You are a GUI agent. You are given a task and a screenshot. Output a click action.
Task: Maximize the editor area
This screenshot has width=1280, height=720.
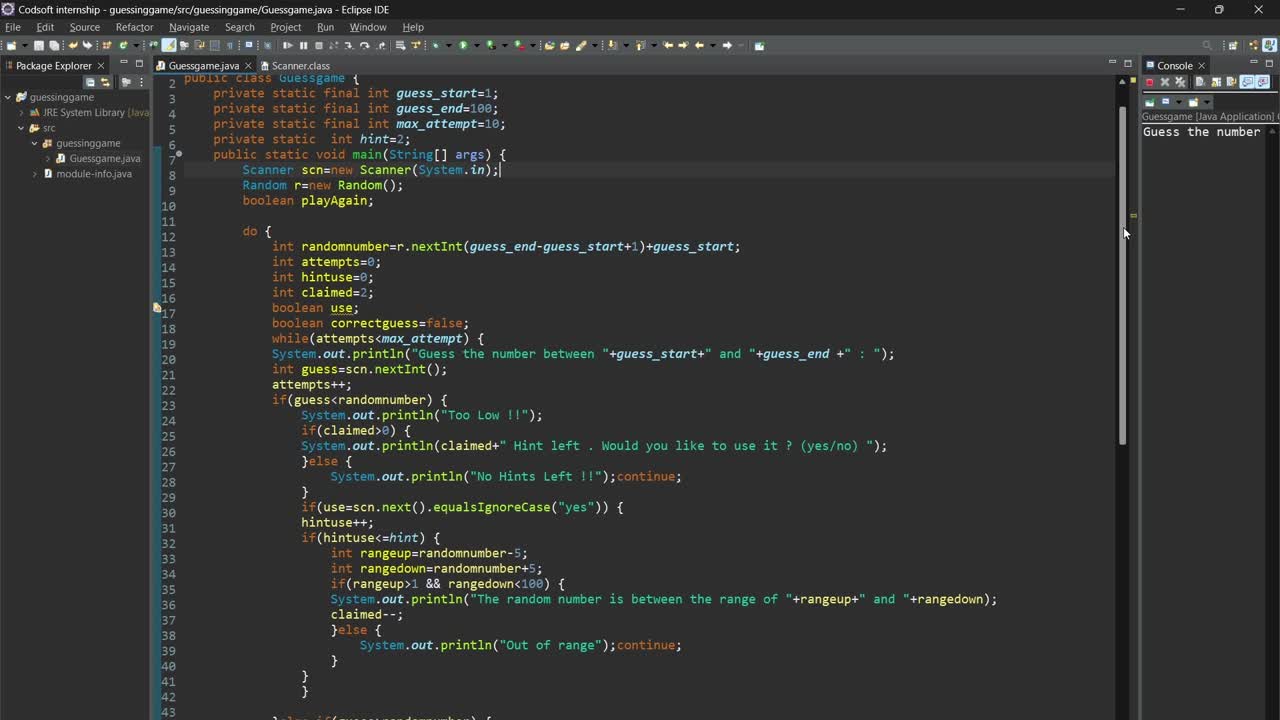[1128, 63]
